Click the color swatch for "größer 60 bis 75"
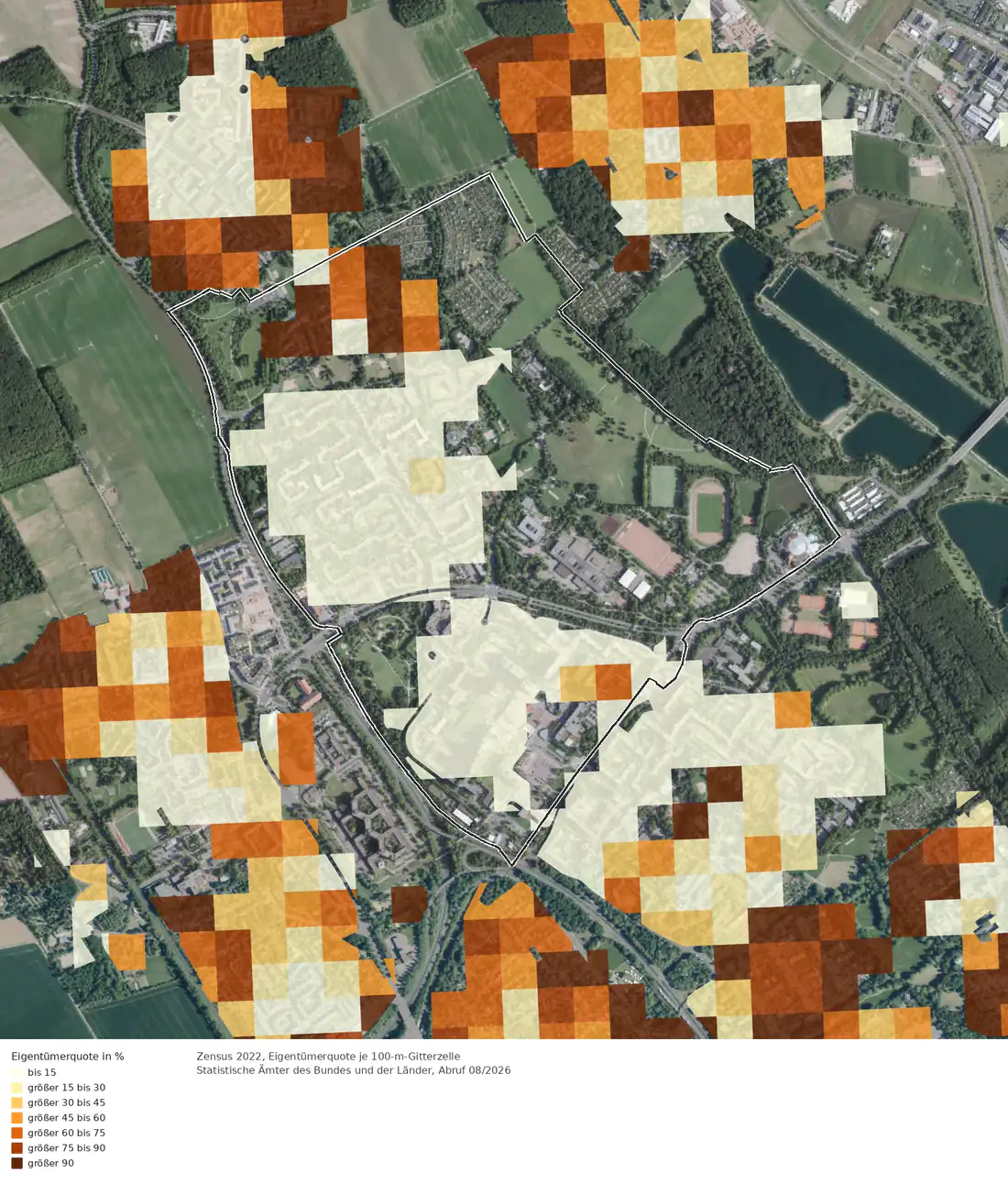Image resolution: width=1008 pixels, height=1184 pixels. click(x=16, y=1133)
